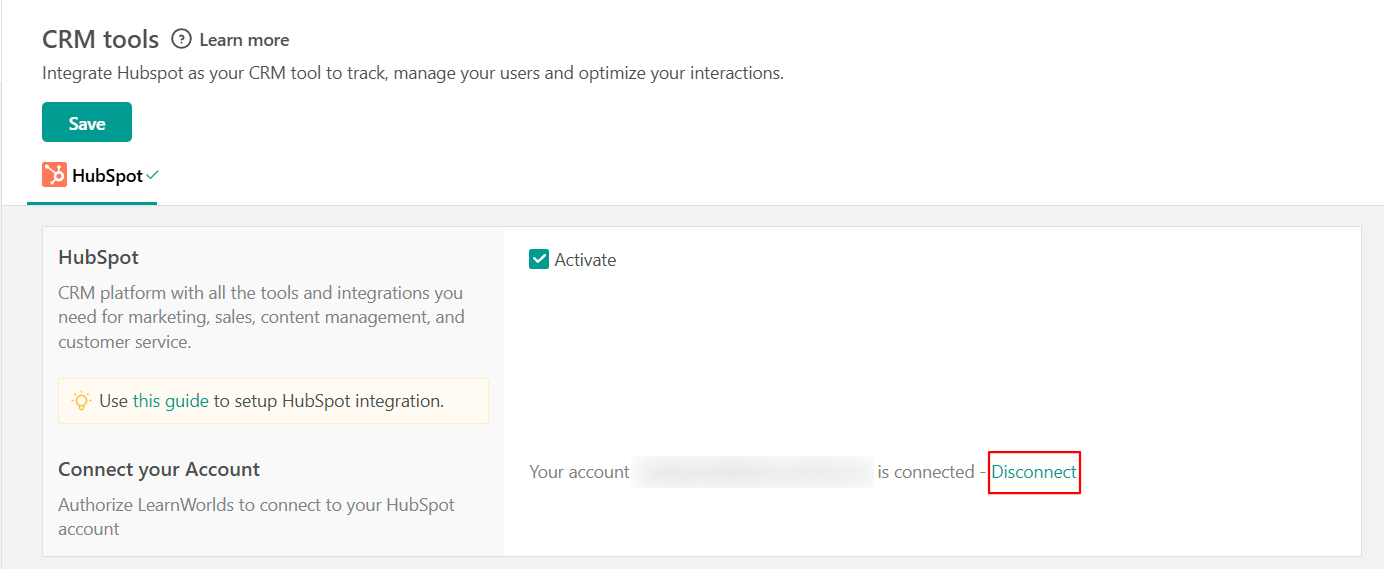Open the Learn more help link

pyautogui.click(x=244, y=40)
